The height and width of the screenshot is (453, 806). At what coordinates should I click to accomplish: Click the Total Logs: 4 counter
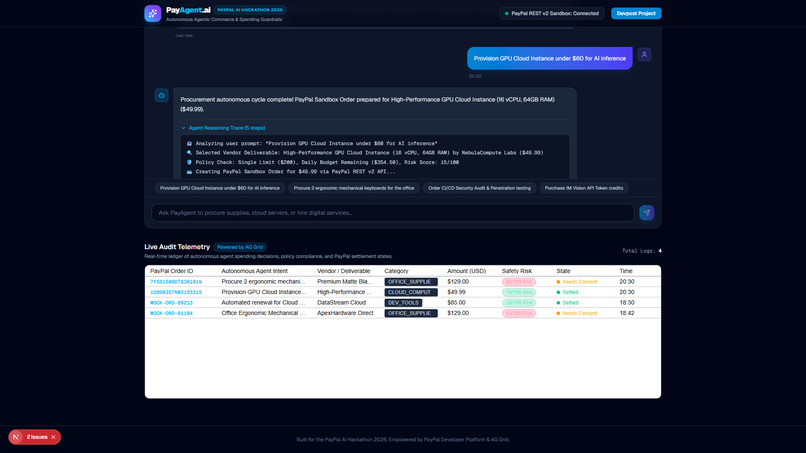tap(642, 251)
